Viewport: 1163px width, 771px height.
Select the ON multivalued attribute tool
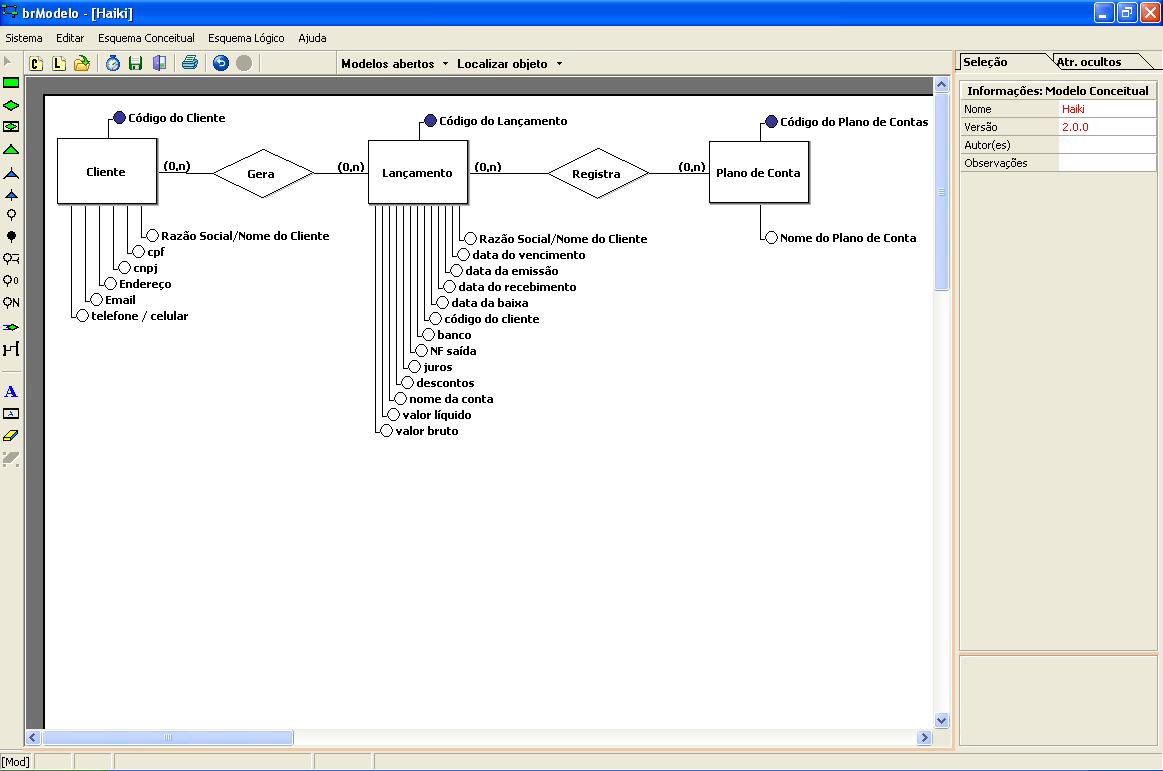pos(11,303)
